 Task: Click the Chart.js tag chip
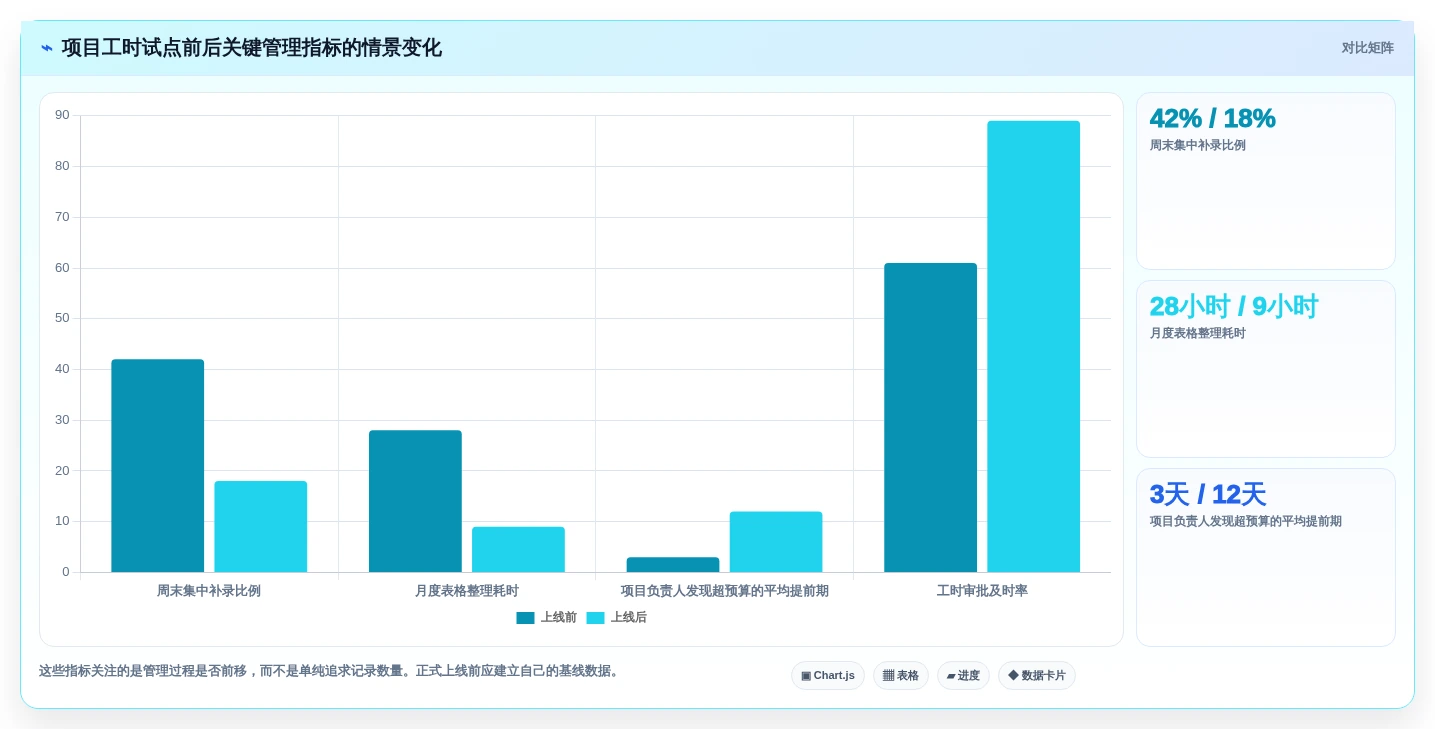[x=828, y=676]
